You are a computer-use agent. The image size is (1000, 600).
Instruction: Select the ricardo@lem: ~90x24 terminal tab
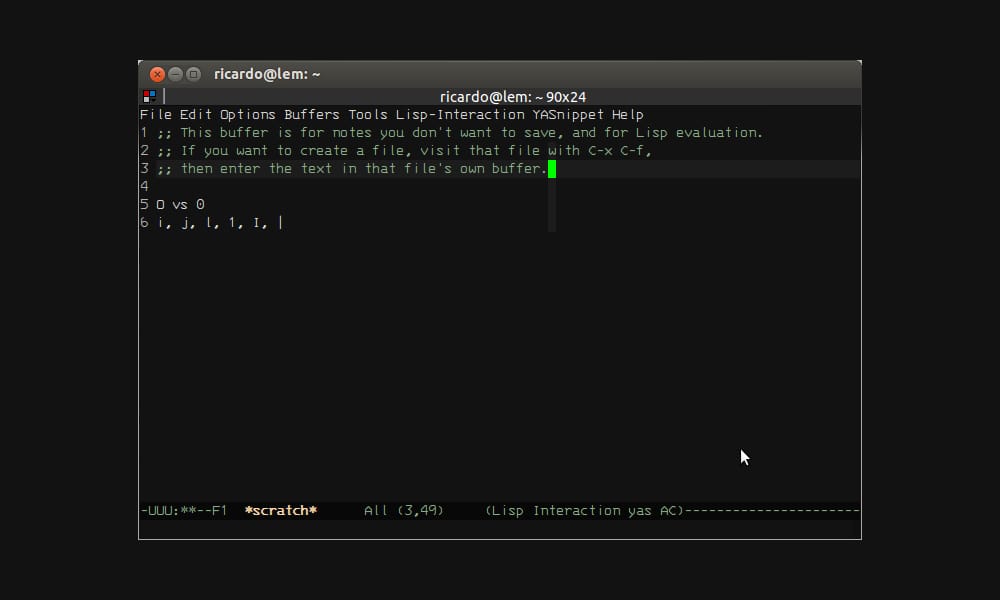(x=512, y=96)
